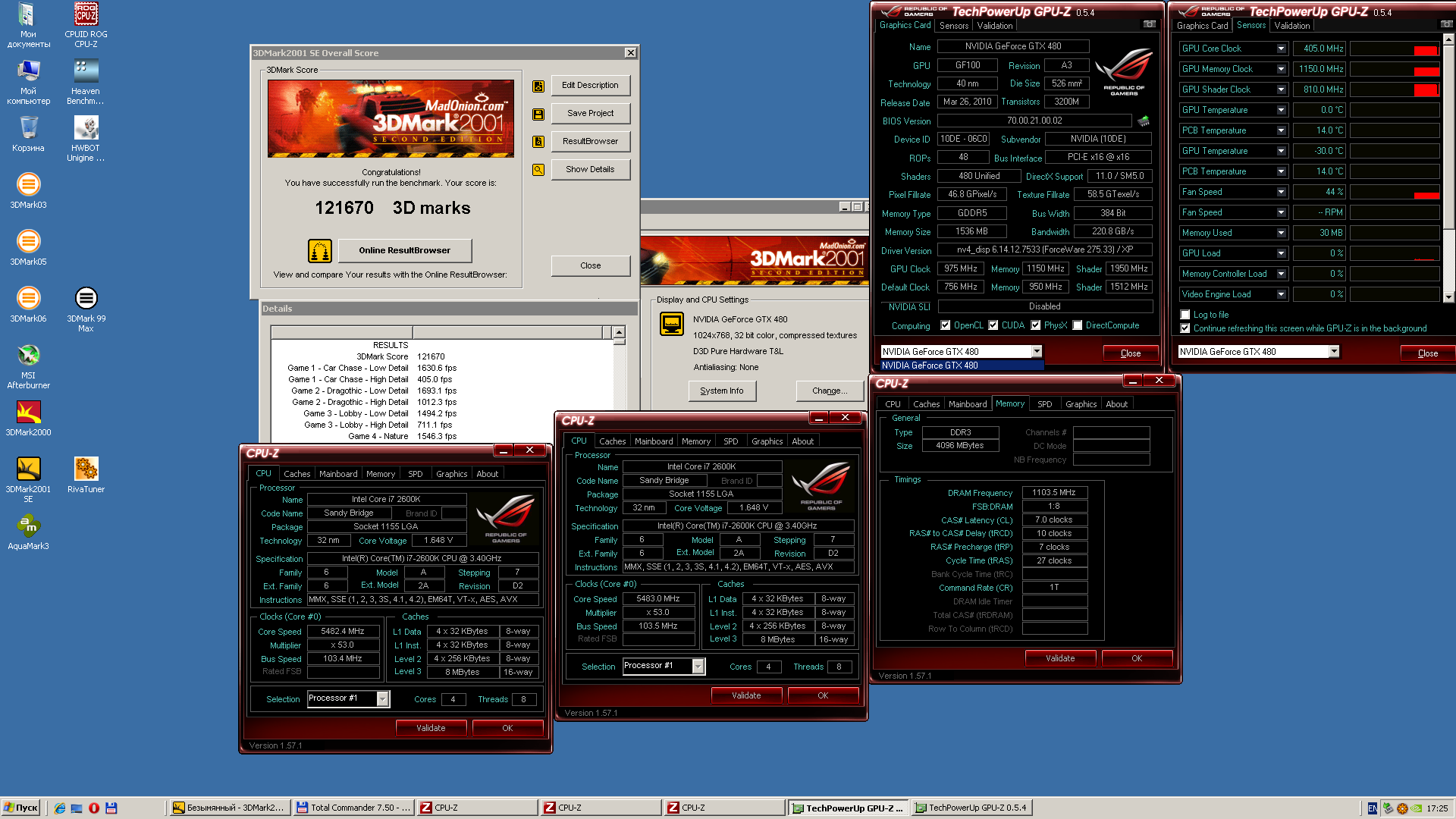Select NVIDIA GeForce GTX 480 dropdown list entry
This screenshot has height=819, width=1456.
[x=962, y=366]
